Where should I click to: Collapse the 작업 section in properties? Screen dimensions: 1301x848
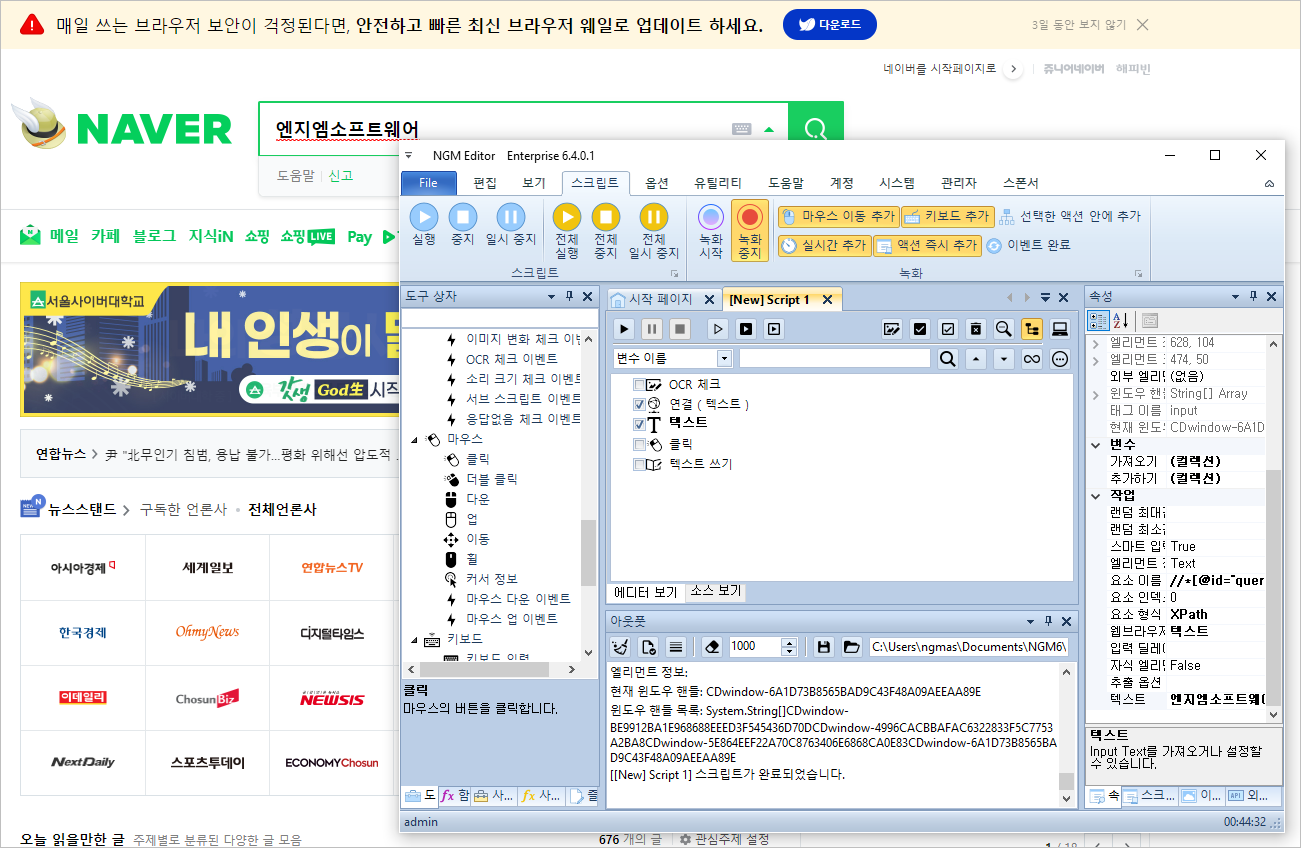click(x=1095, y=495)
